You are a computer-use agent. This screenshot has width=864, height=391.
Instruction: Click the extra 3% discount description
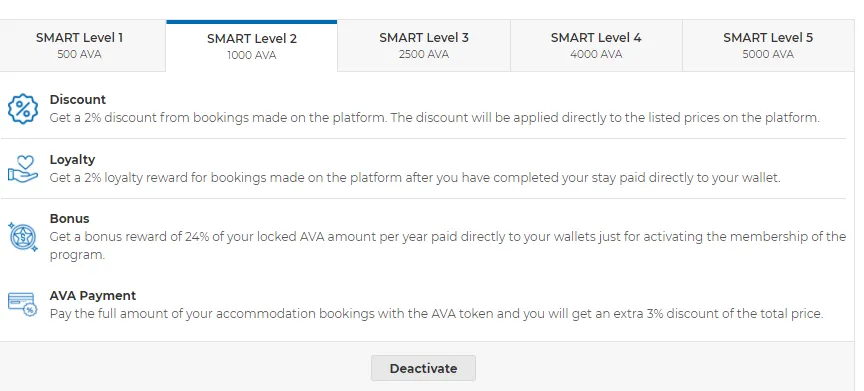coord(436,314)
